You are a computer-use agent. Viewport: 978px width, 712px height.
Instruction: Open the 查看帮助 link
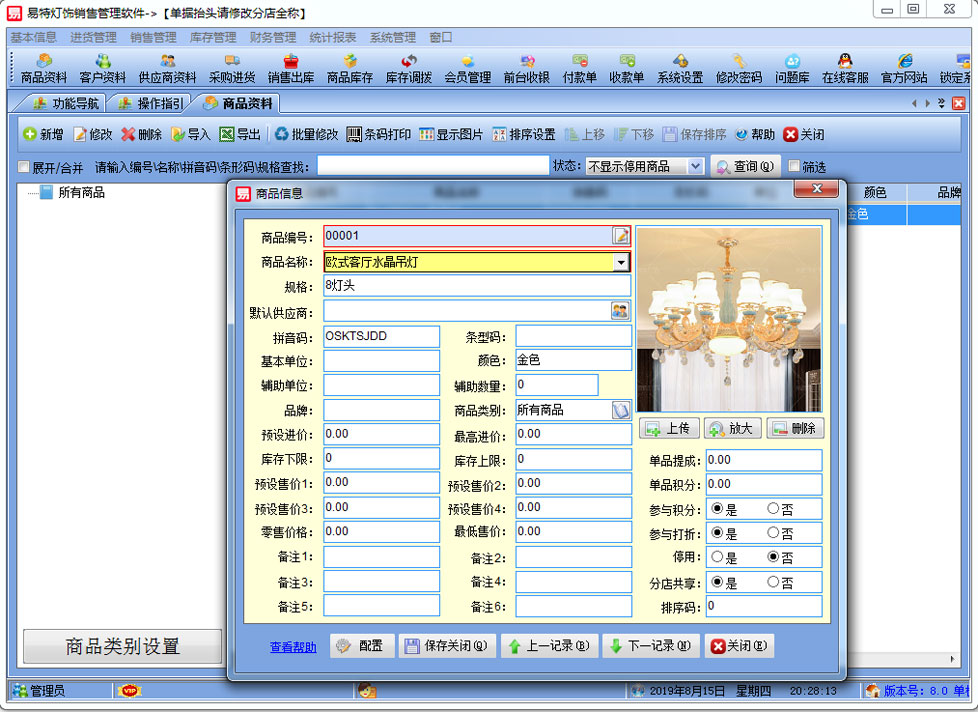(293, 647)
